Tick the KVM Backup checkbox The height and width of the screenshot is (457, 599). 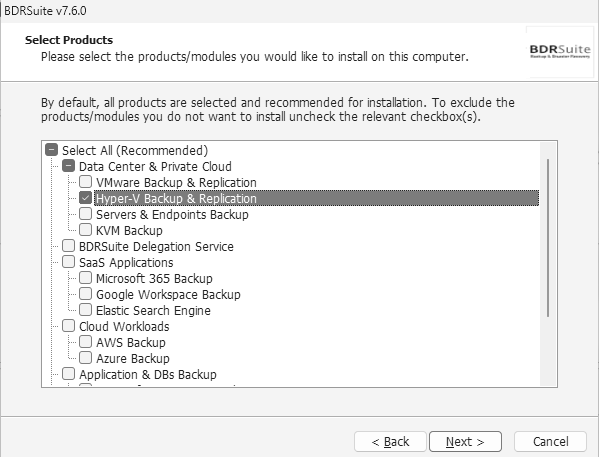pyautogui.click(x=86, y=230)
